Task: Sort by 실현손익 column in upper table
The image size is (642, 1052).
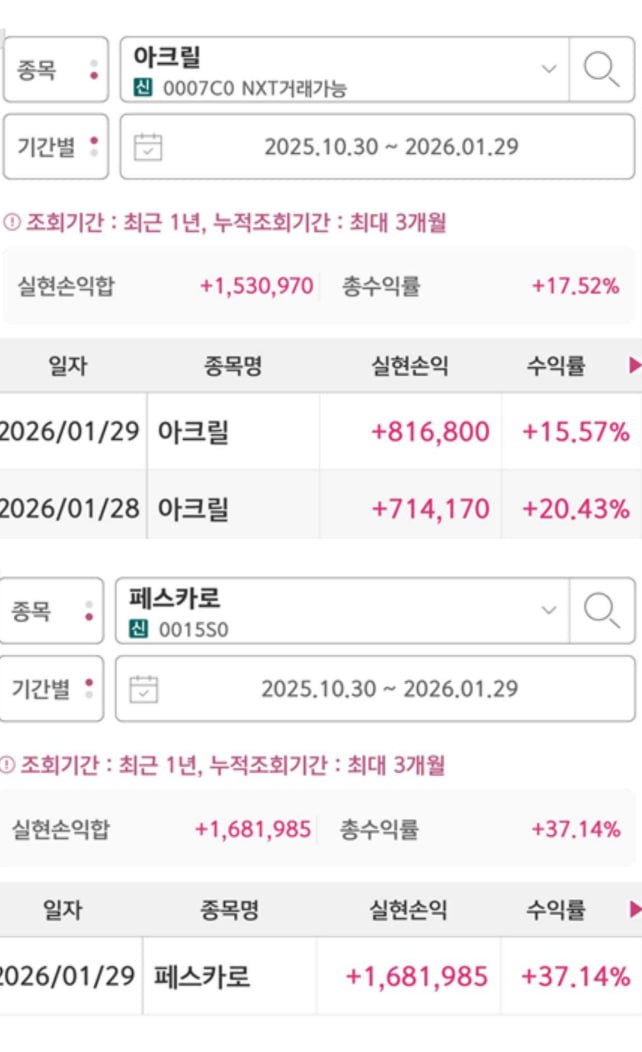Action: pos(410,366)
